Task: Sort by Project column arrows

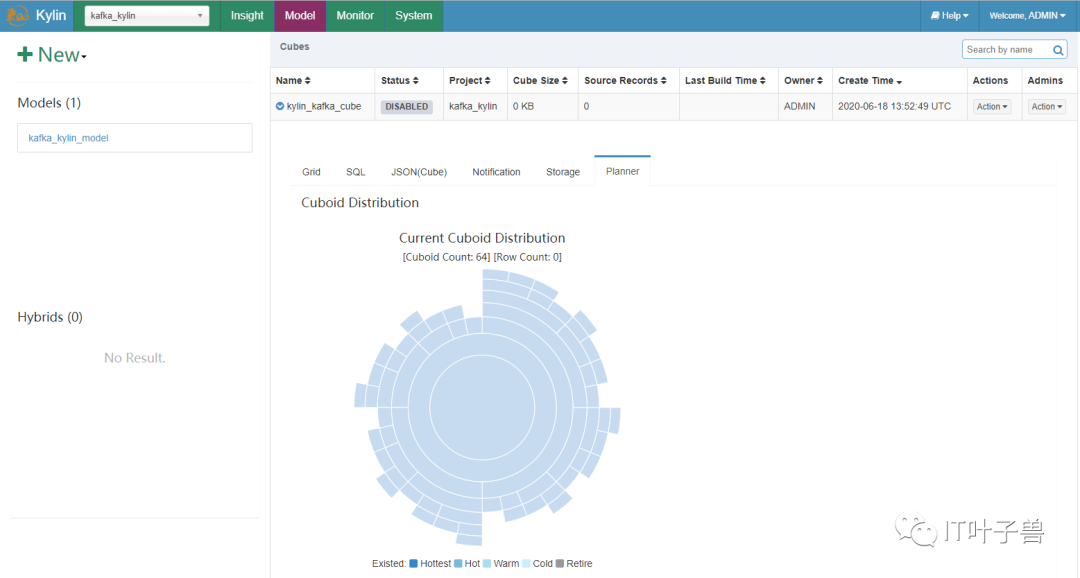Action: click(x=488, y=81)
